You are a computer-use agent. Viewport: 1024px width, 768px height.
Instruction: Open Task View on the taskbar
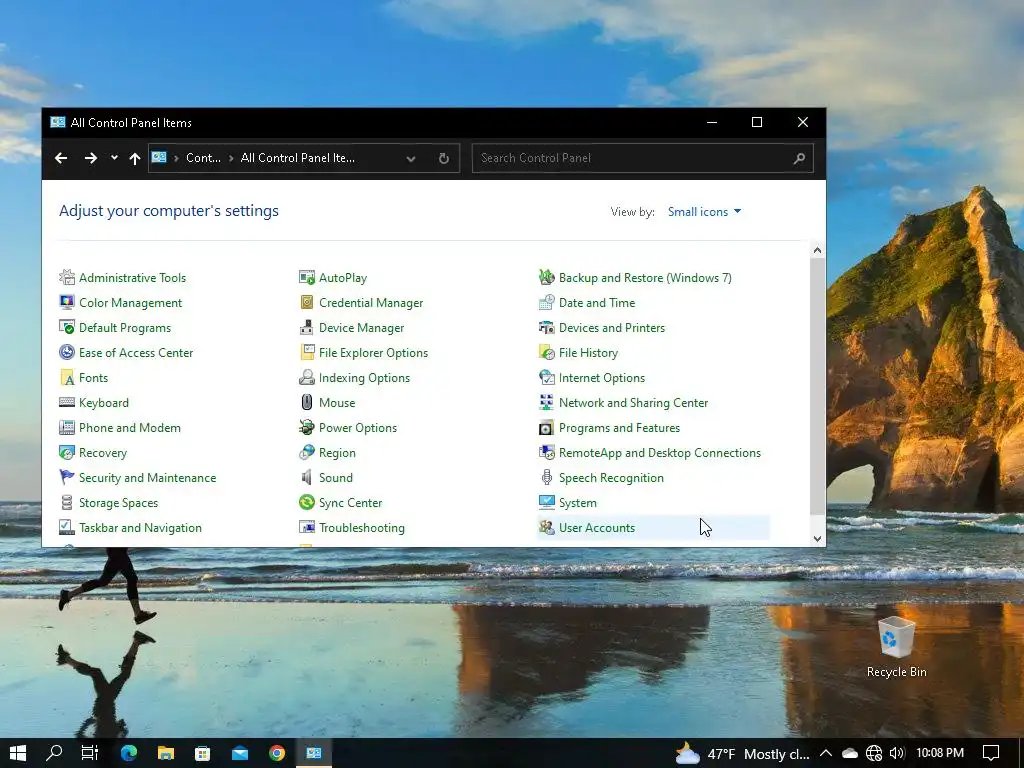[89, 753]
